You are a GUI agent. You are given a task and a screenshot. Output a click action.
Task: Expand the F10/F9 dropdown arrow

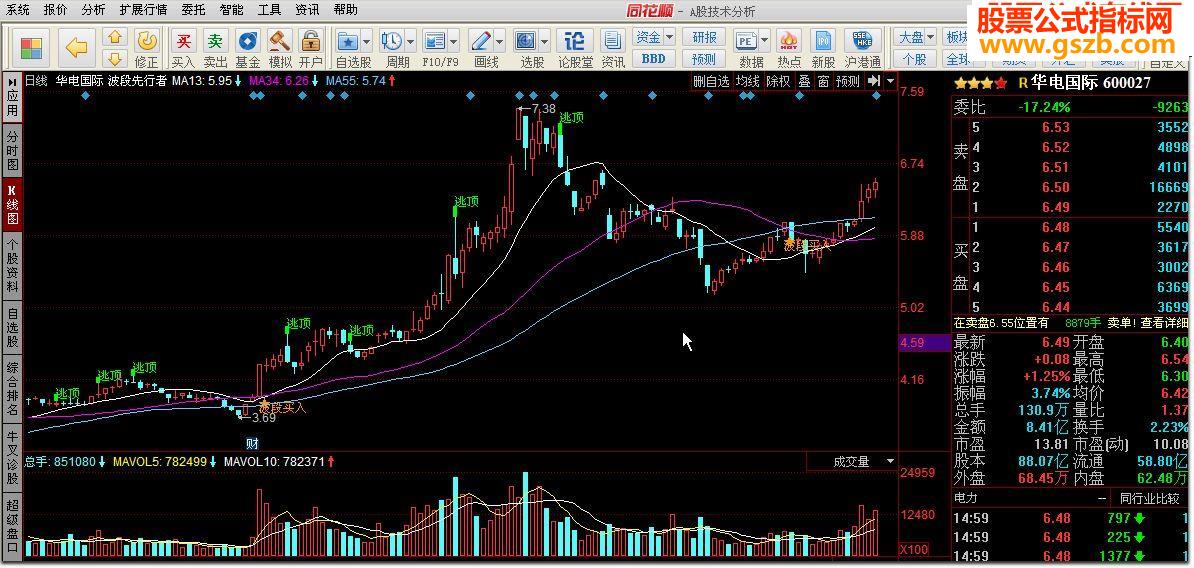[454, 41]
